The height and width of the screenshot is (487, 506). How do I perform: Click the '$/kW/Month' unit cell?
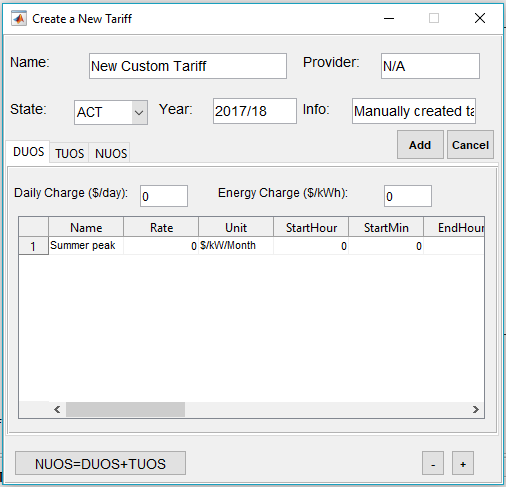click(236, 246)
